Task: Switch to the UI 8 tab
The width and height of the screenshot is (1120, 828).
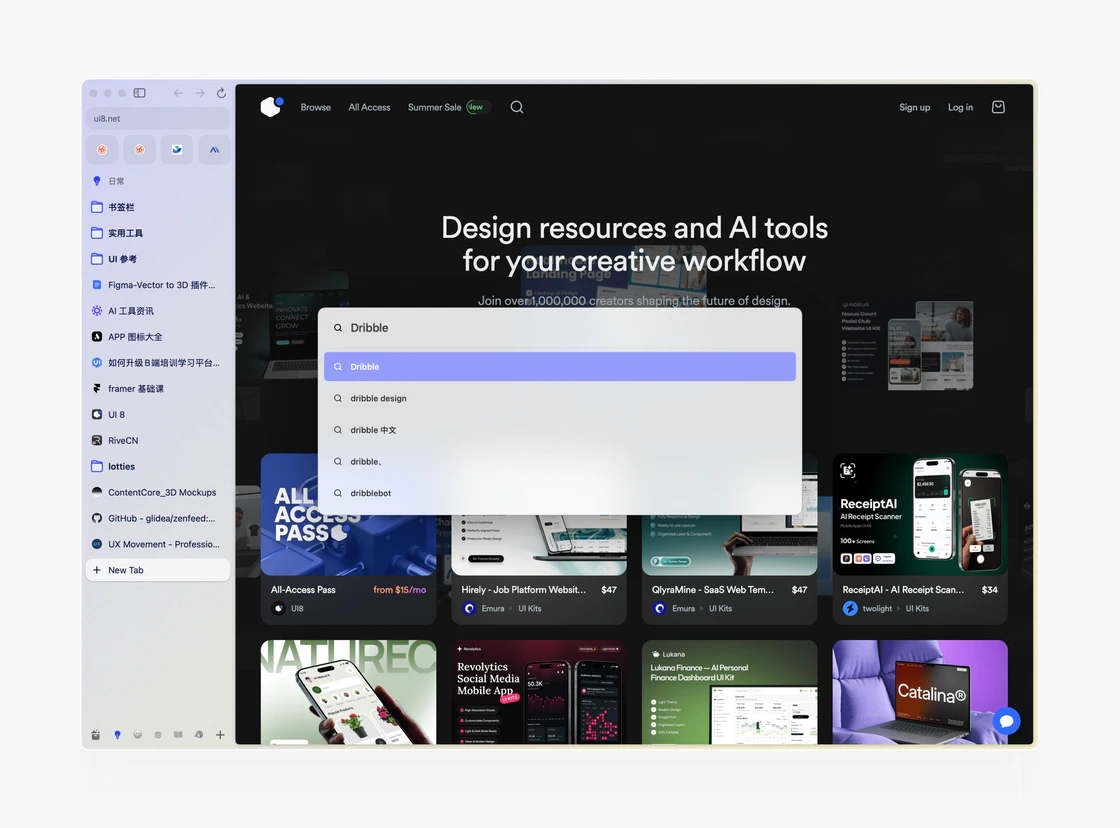Action: pos(158,414)
